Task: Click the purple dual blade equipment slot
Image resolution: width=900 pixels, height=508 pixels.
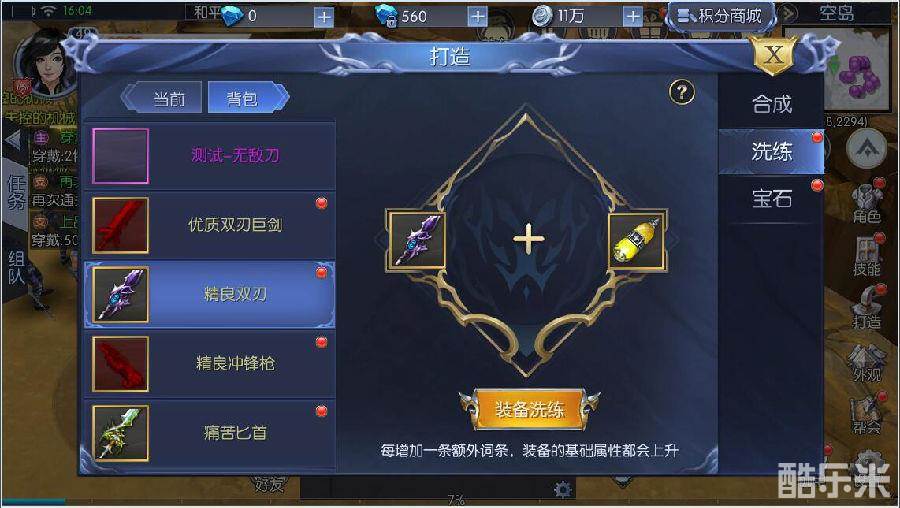Action: [416, 241]
